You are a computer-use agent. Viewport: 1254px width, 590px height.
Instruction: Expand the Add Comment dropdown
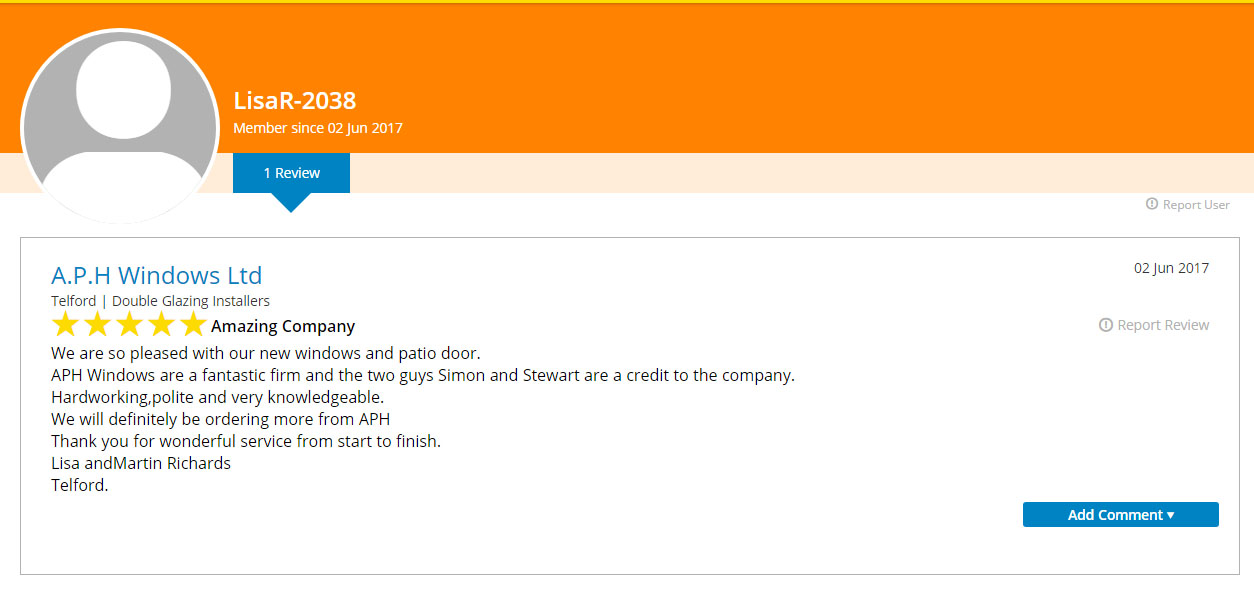click(1121, 515)
